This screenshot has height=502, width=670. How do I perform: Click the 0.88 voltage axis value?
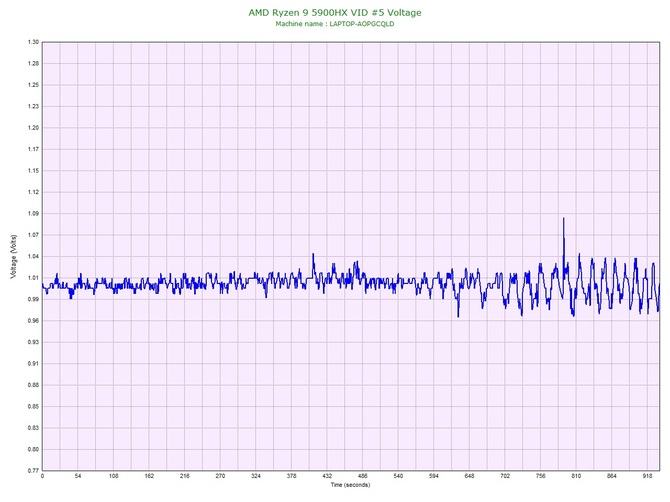[33, 385]
